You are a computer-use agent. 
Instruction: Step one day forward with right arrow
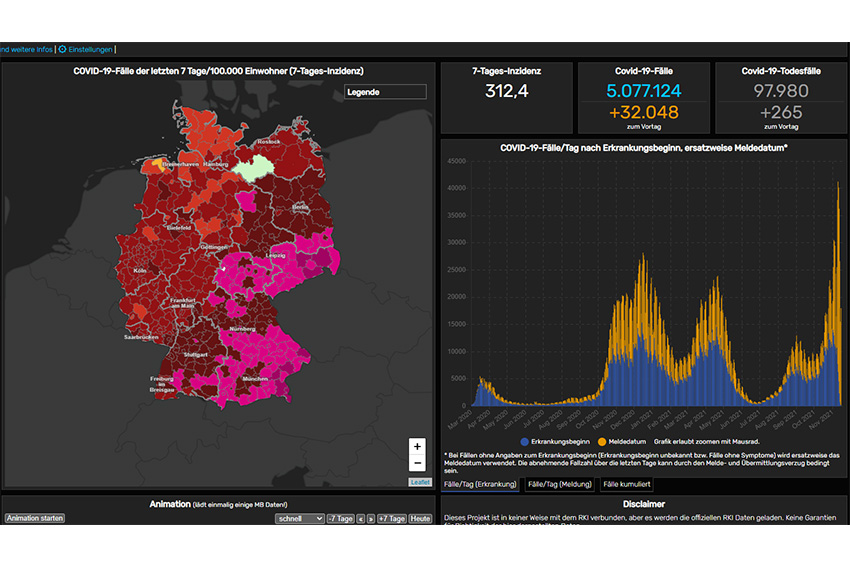coord(371,519)
